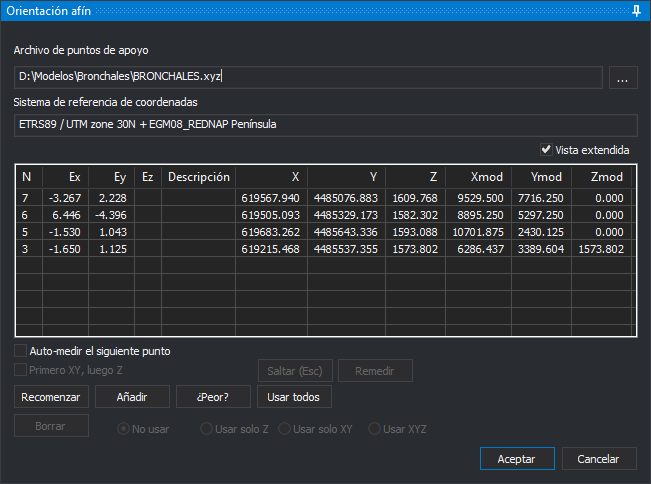
Task: Click X value 619505.093
Action: (x=271, y=215)
